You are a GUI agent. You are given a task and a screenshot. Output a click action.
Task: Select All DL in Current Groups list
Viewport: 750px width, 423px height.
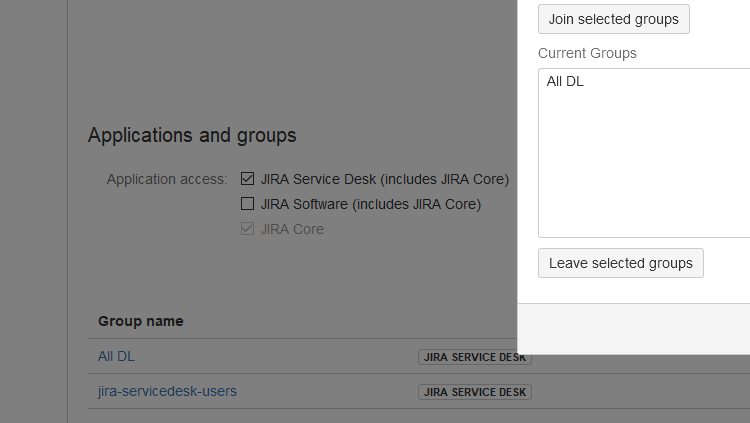click(x=565, y=81)
